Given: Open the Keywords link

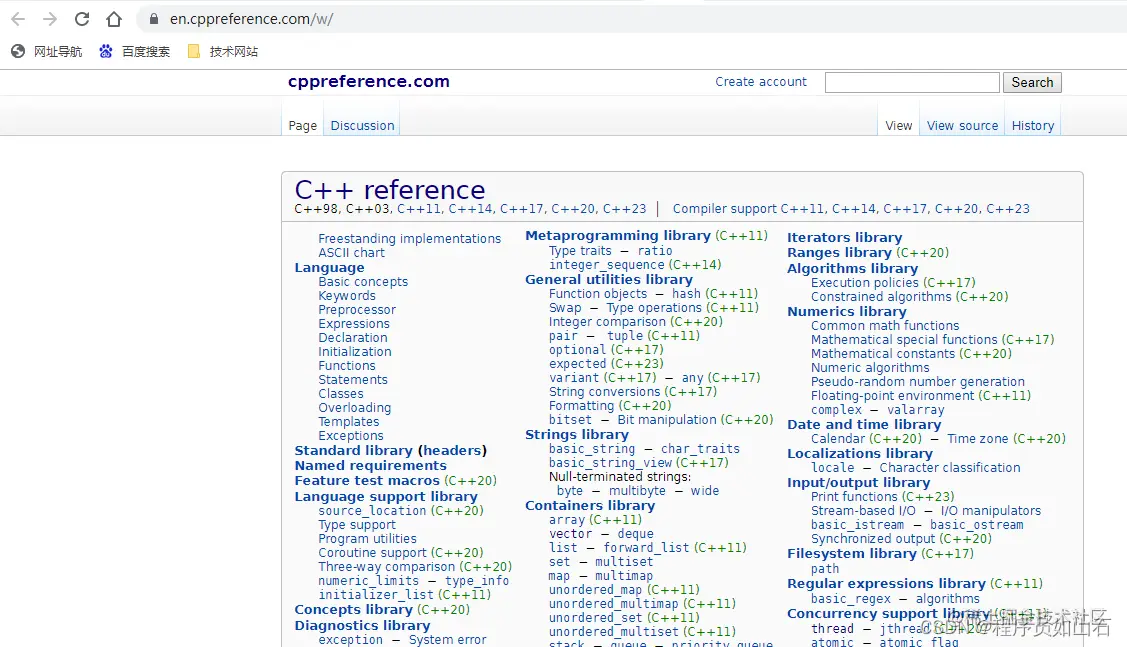Looking at the screenshot, I should 346,295.
